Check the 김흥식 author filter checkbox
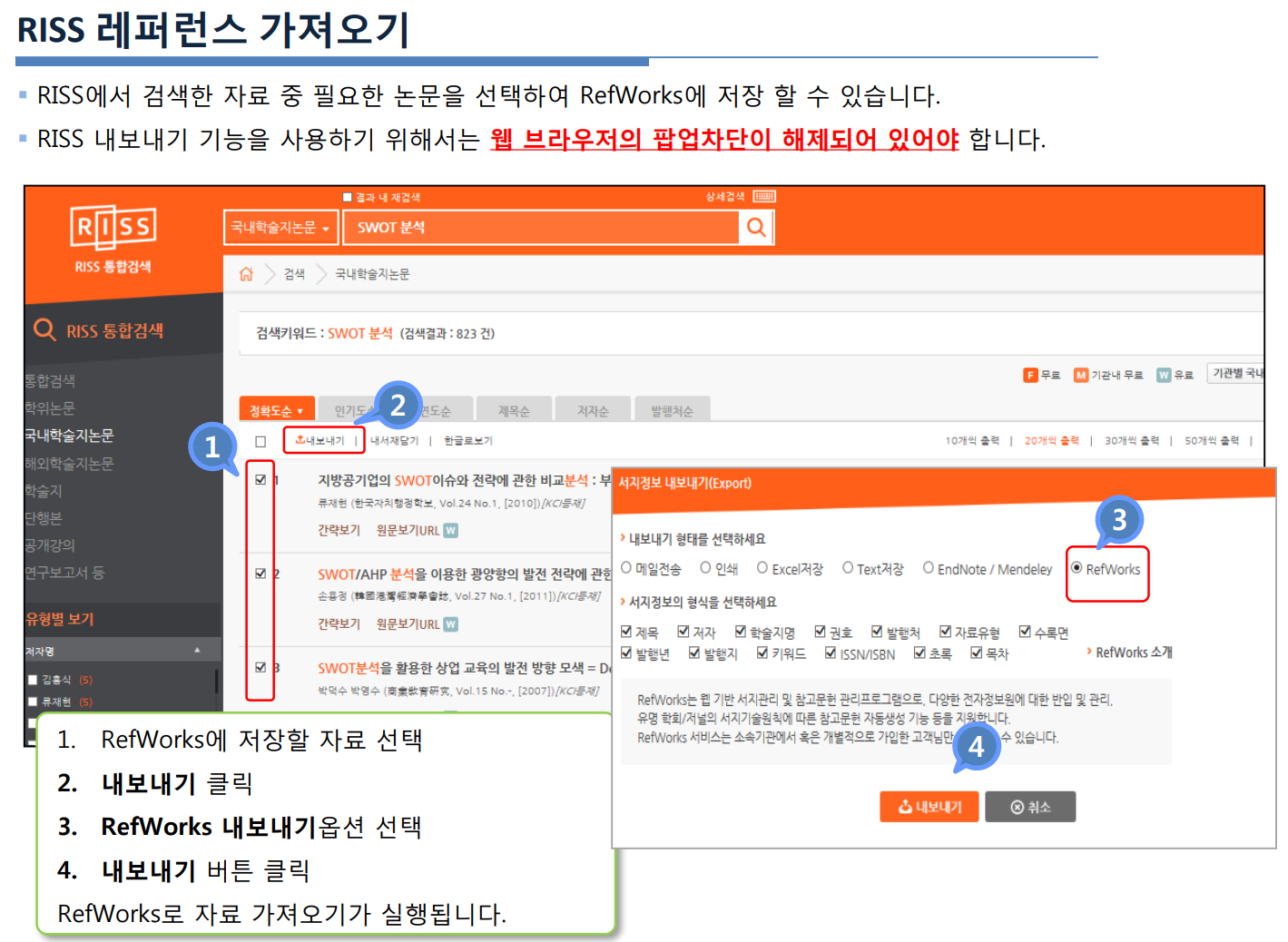Viewport: 1288px width, 942px height. coord(33,680)
